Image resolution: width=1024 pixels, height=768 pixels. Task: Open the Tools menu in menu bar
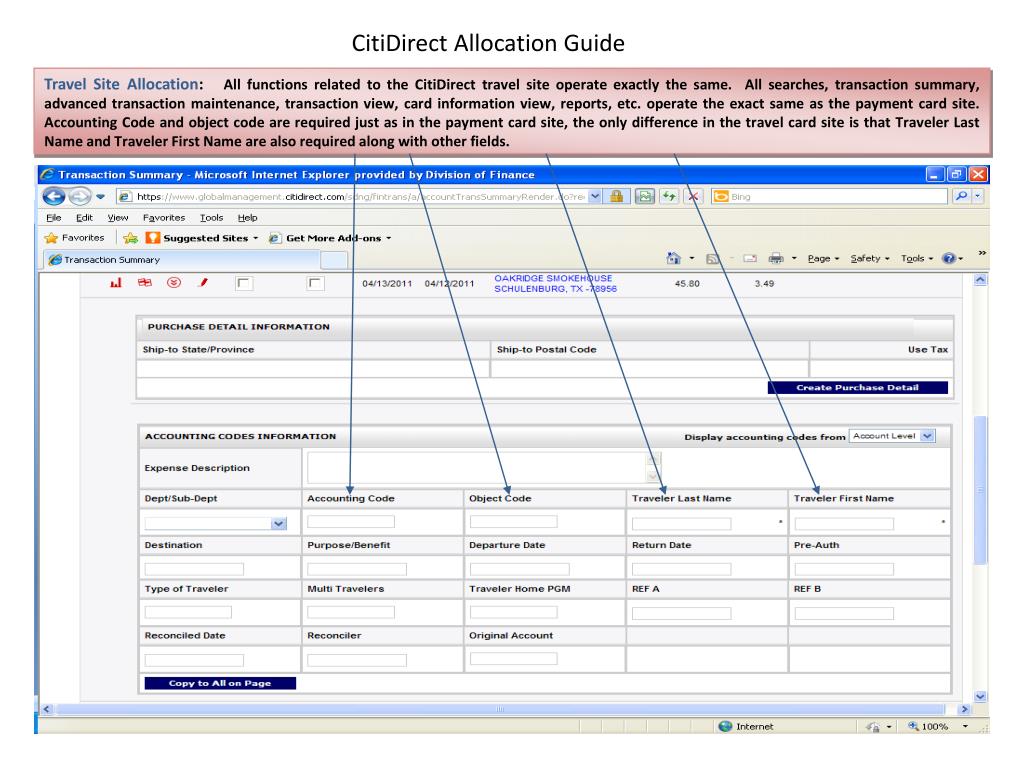coord(211,217)
